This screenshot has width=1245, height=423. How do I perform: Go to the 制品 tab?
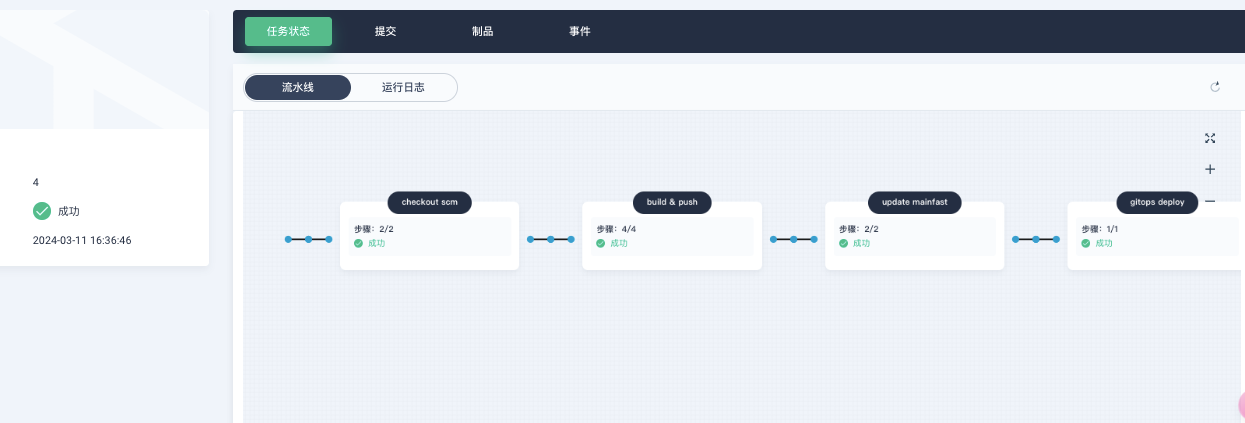[x=482, y=31]
